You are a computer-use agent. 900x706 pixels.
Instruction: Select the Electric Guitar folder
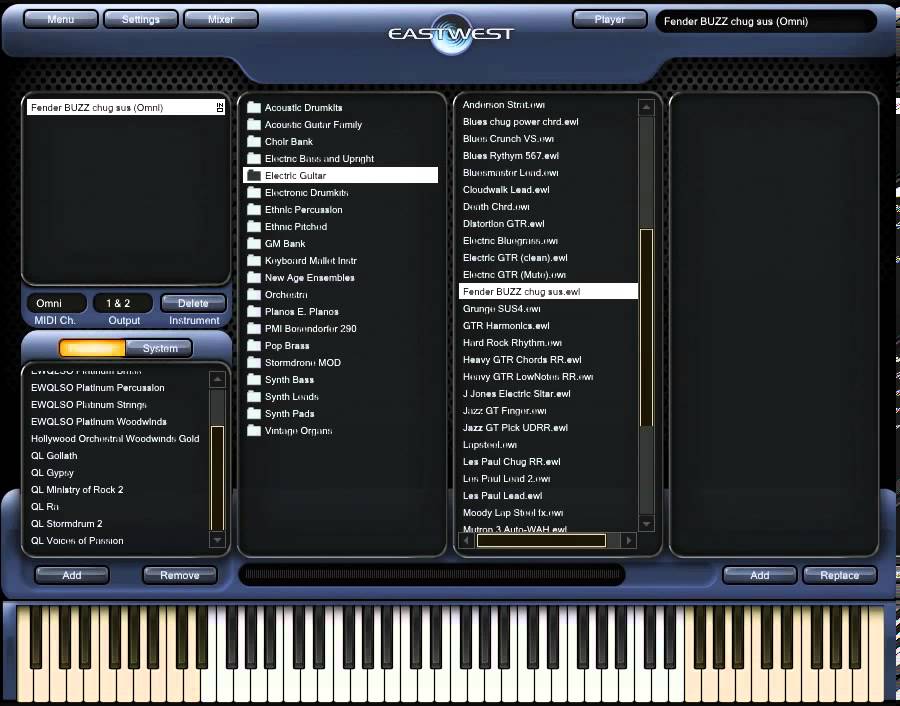(340, 175)
